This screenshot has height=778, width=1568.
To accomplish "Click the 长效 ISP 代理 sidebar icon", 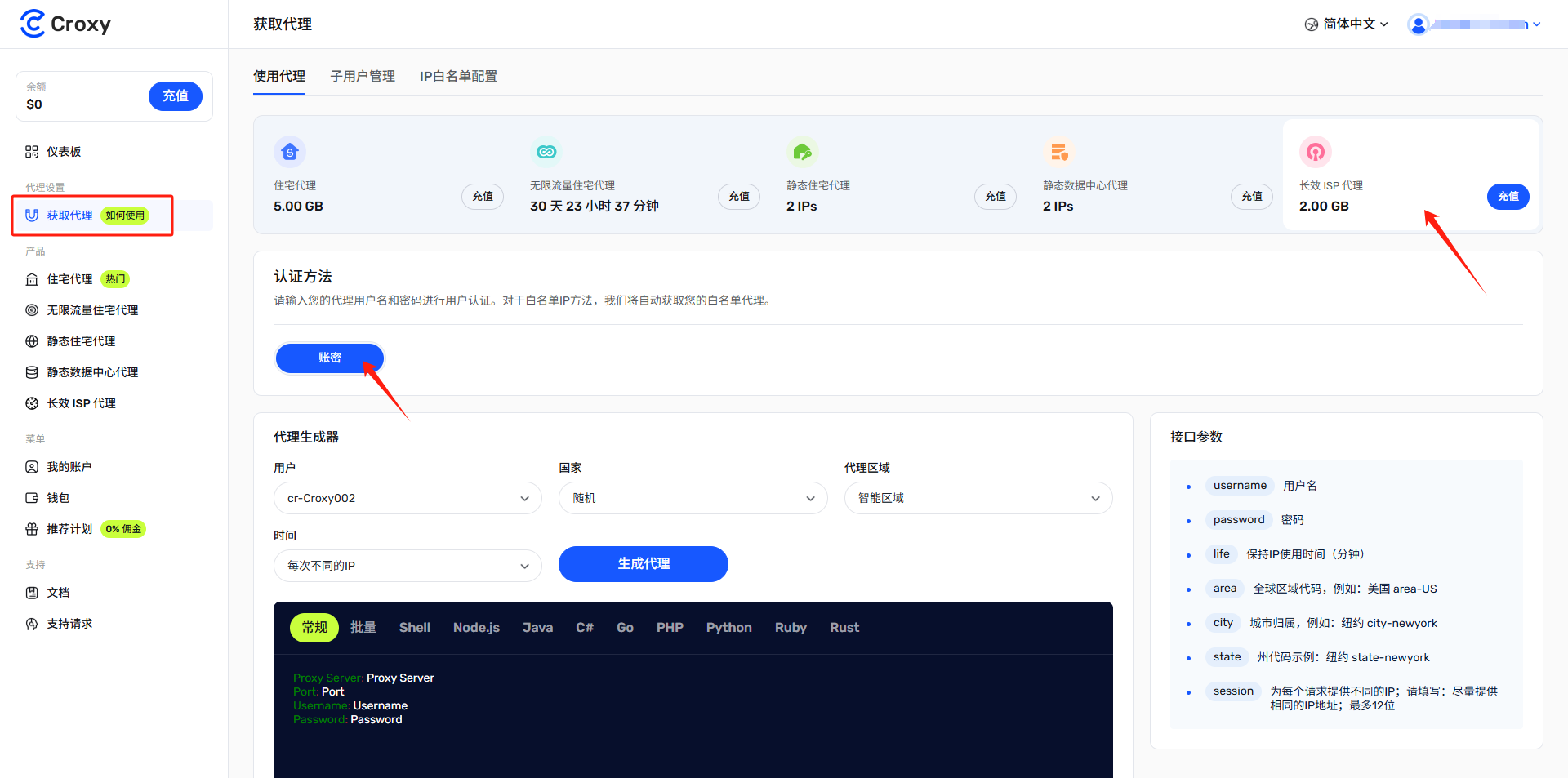I will pos(32,403).
